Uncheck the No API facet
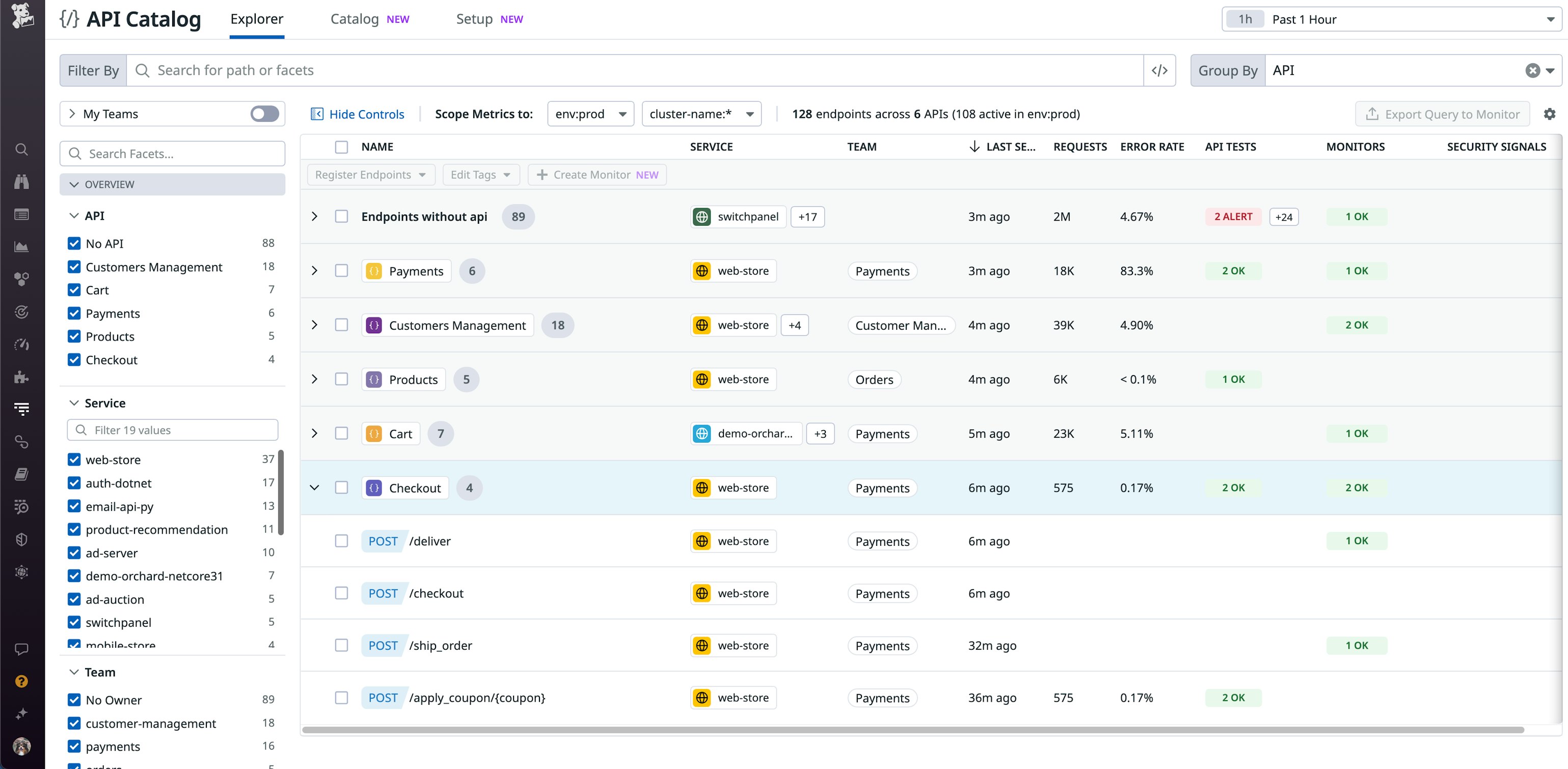This screenshot has height=769, width=1568. tap(74, 243)
